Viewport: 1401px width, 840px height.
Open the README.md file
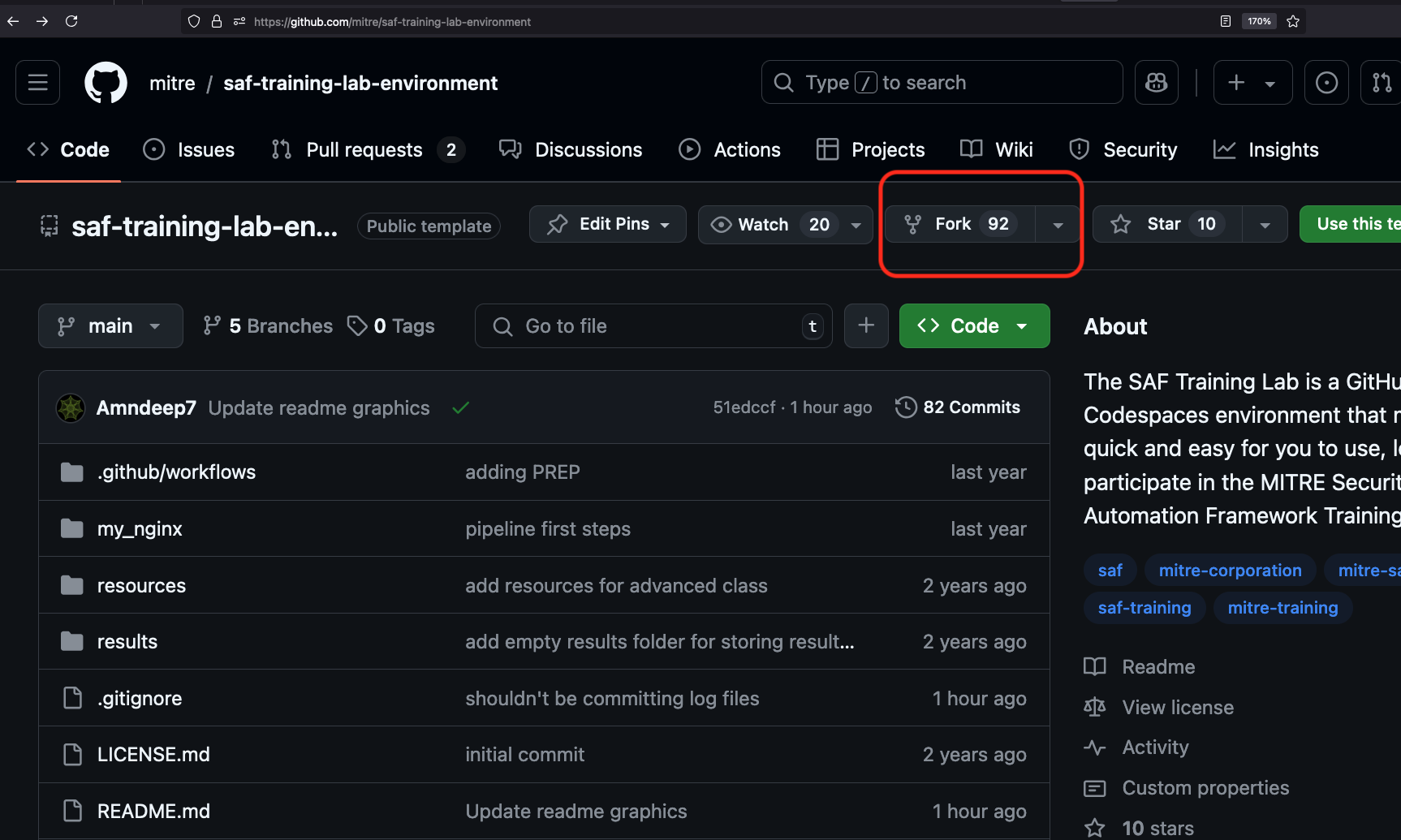153,811
